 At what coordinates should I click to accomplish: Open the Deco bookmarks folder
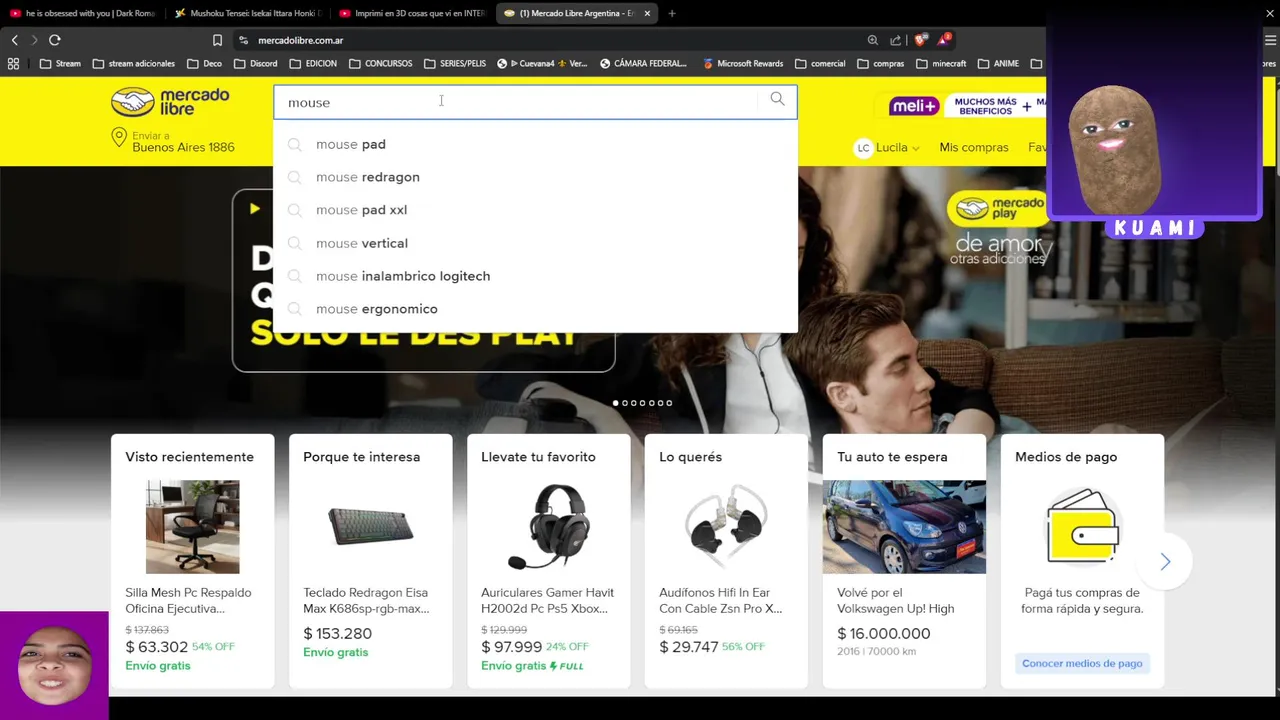204,63
